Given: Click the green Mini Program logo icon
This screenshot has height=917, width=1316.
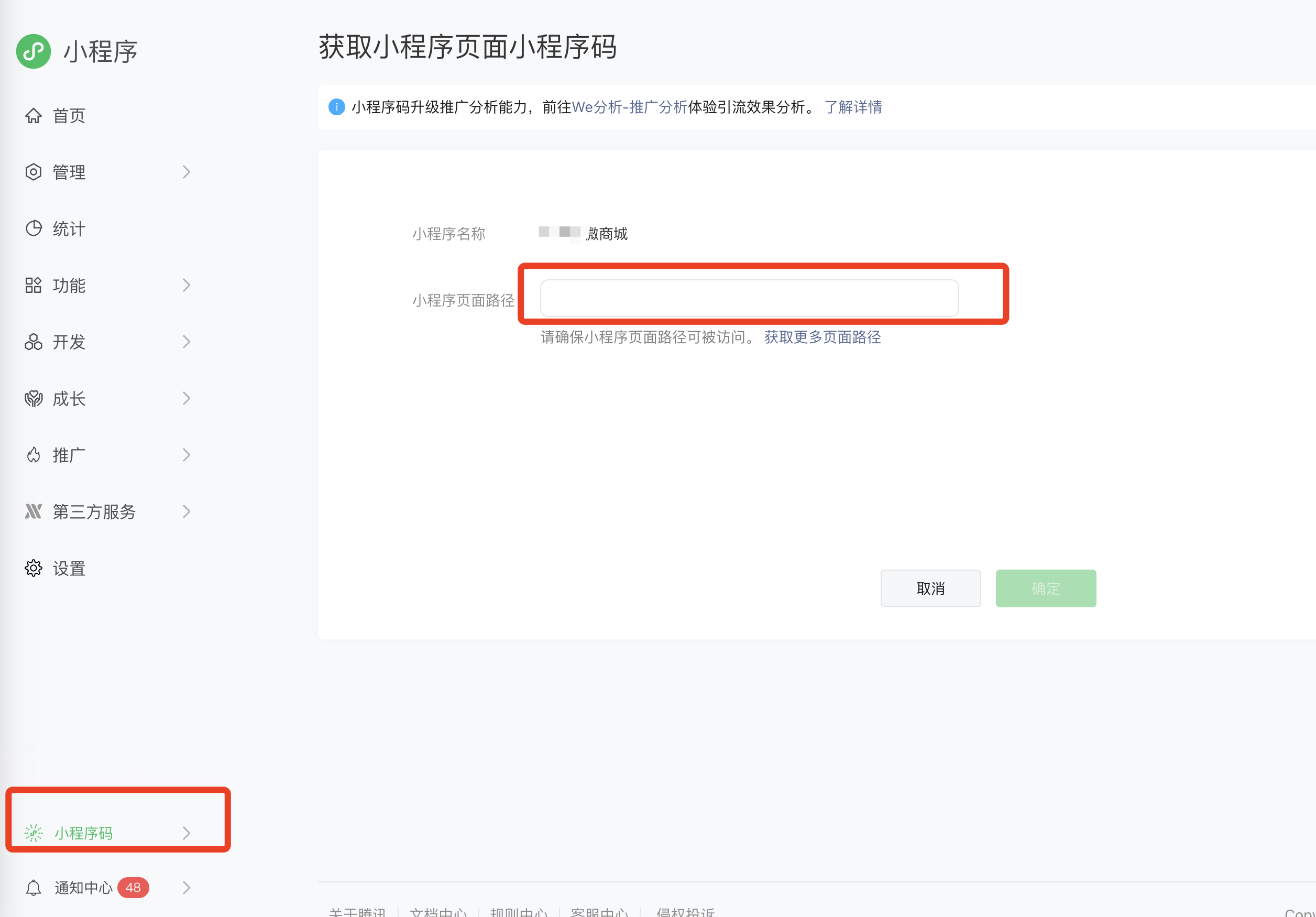Looking at the screenshot, I should coord(33,51).
